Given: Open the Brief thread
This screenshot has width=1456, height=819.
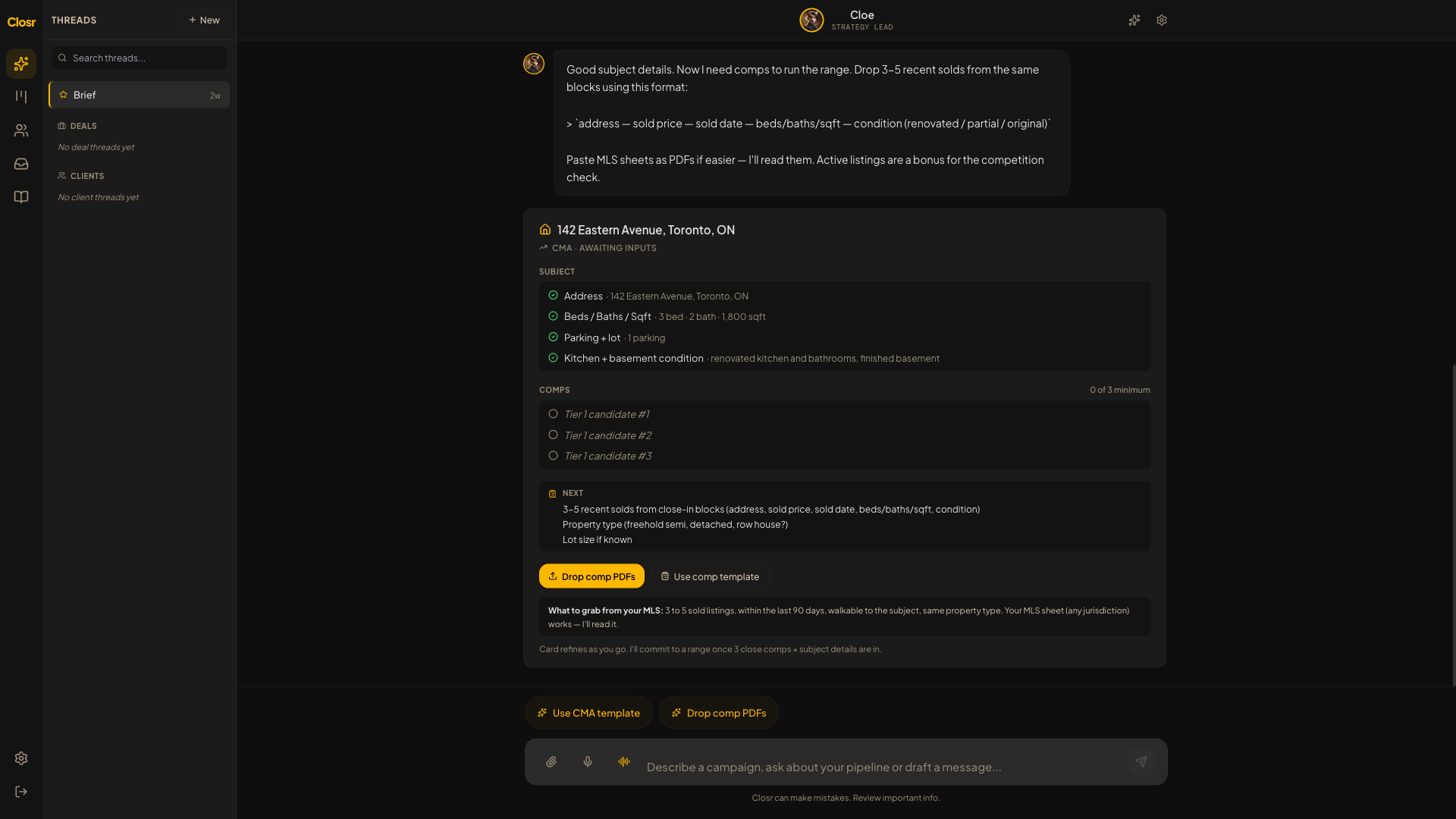Looking at the screenshot, I should pos(140,95).
